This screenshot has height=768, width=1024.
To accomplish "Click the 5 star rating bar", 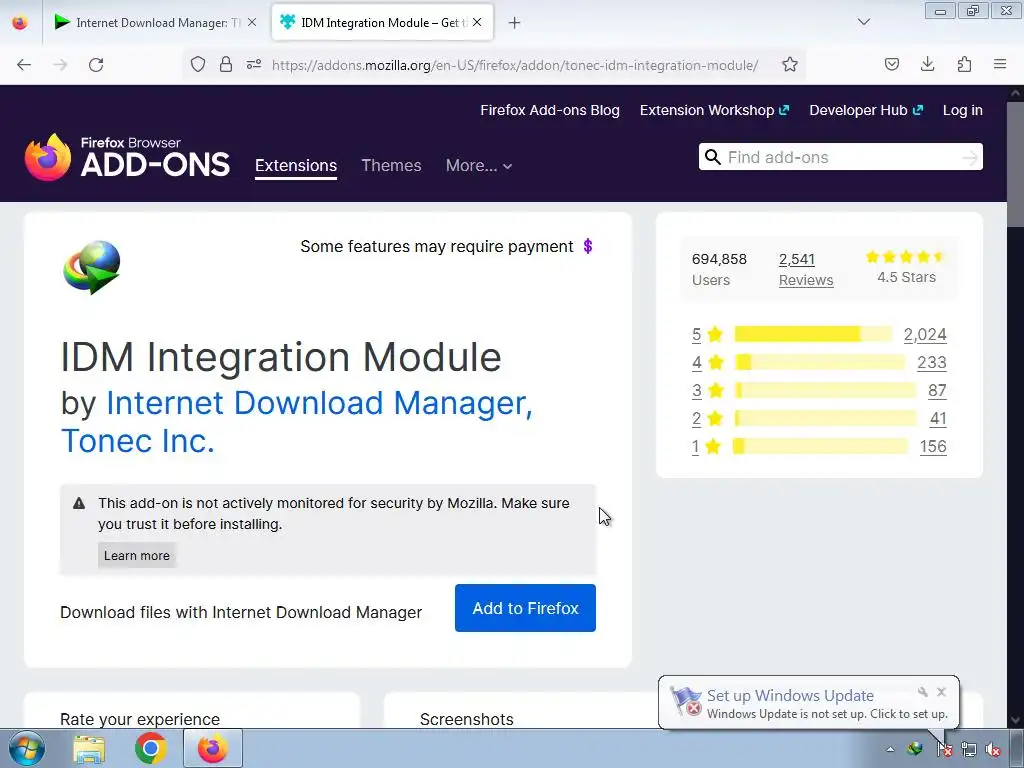I will [813, 334].
